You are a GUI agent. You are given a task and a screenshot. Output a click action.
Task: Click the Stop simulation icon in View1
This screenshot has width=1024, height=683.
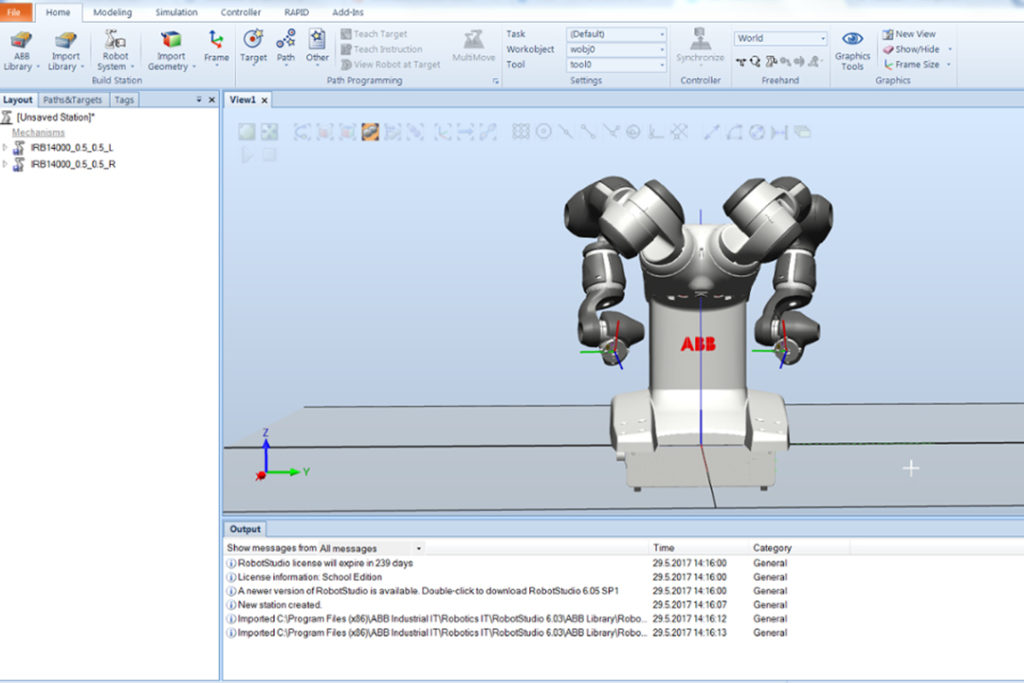pyautogui.click(x=269, y=155)
